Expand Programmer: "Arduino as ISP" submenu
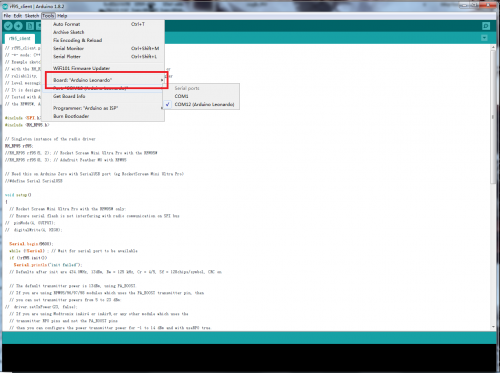This screenshot has width=500, height=373. [103, 108]
